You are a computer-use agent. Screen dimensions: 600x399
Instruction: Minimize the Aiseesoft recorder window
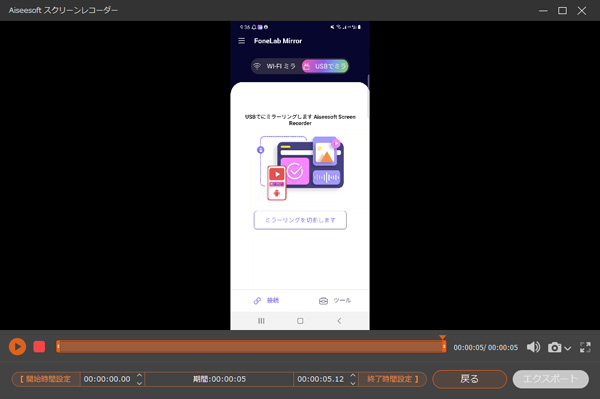[543, 11]
